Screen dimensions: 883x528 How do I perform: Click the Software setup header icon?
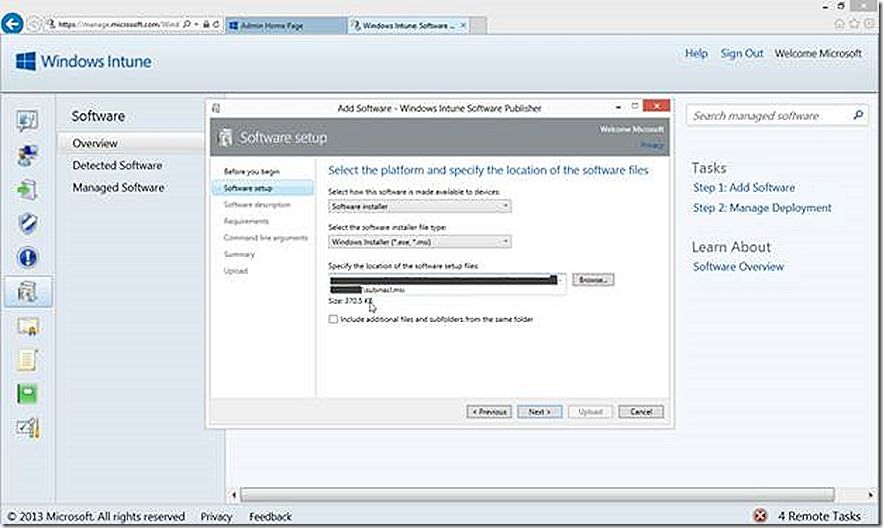(x=225, y=137)
